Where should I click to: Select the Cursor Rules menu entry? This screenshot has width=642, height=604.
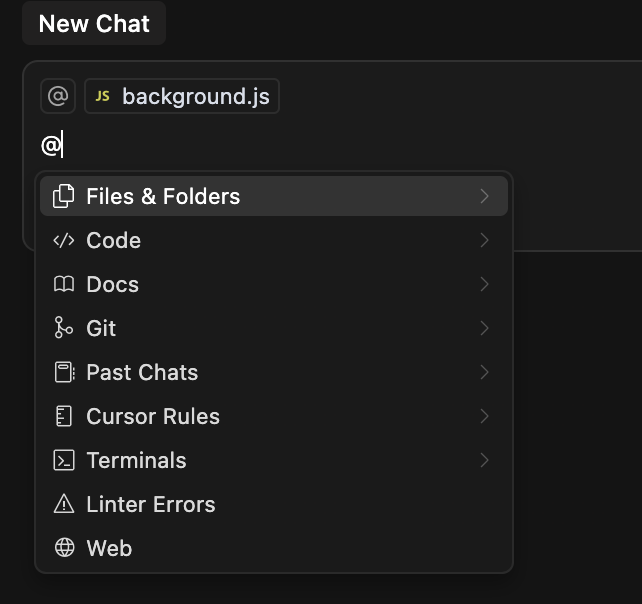153,416
